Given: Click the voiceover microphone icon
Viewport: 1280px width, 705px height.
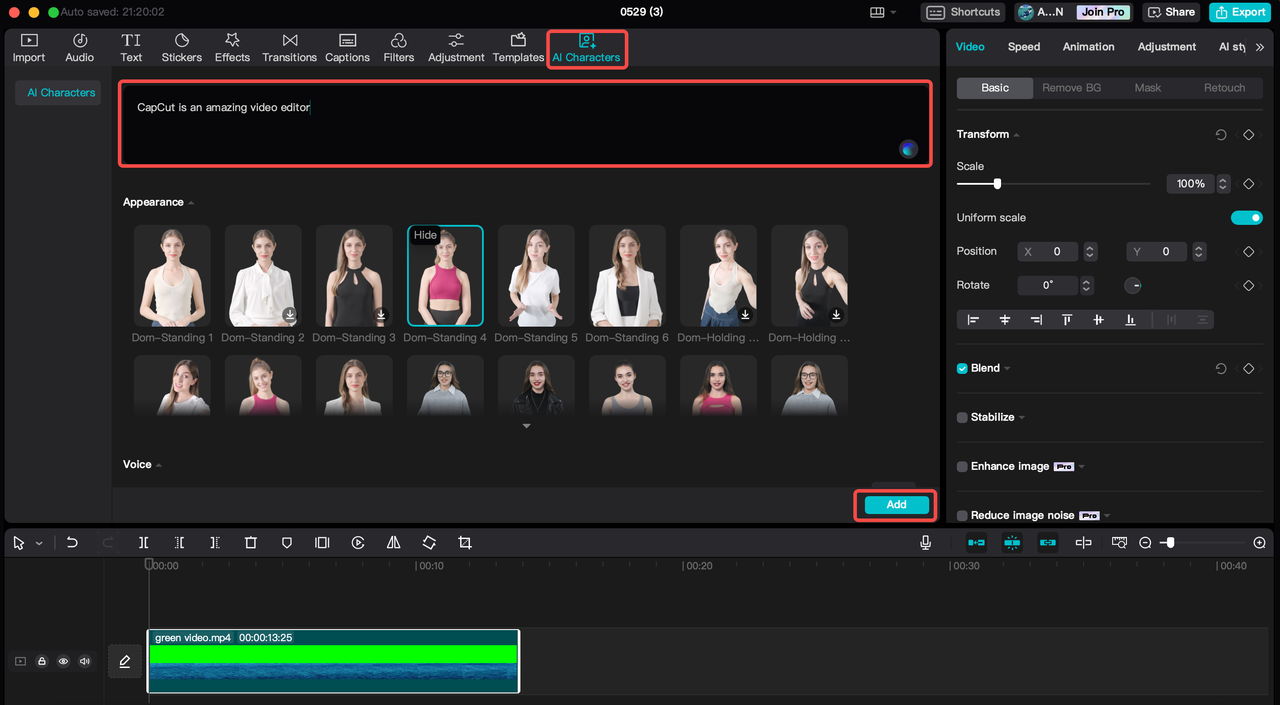Looking at the screenshot, I should click(x=925, y=542).
